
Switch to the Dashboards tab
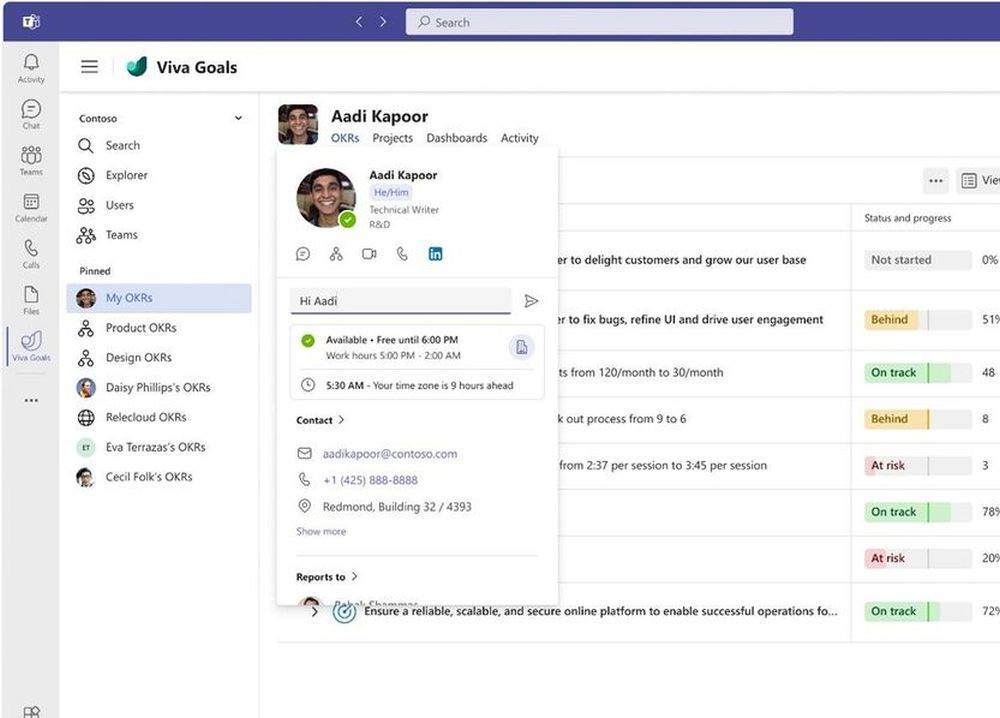click(x=456, y=138)
